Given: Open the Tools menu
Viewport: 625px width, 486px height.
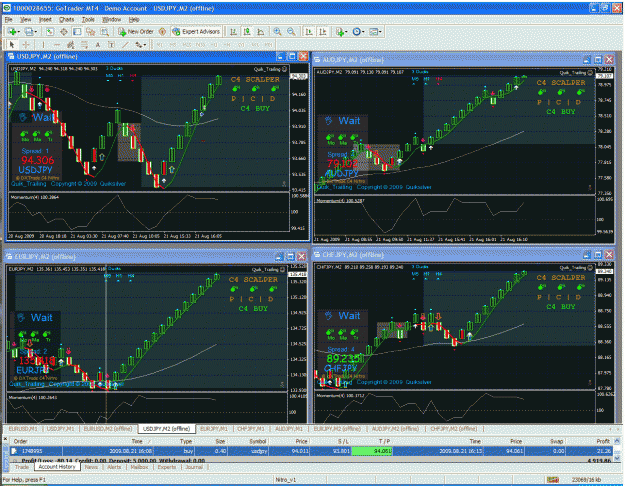Looking at the screenshot, I should point(88,19).
